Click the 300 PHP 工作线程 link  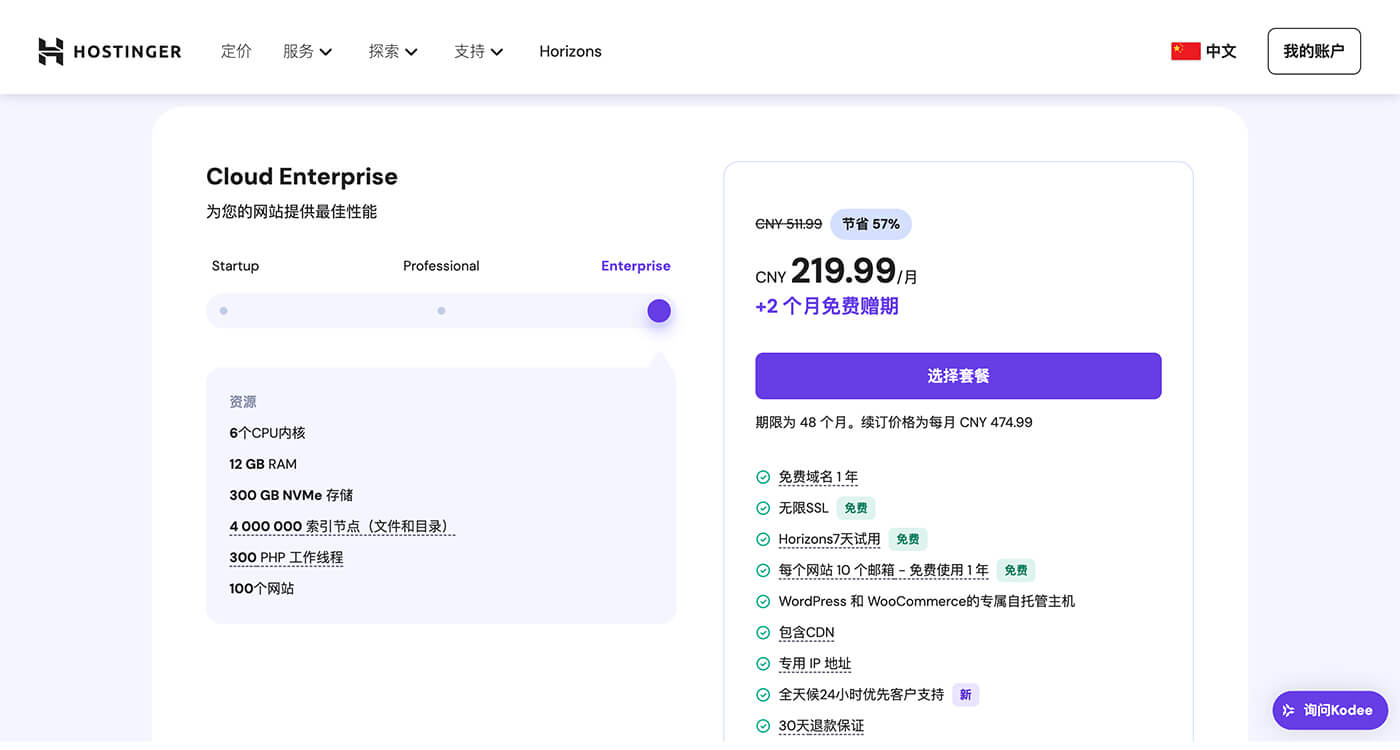pyautogui.click(x=286, y=557)
